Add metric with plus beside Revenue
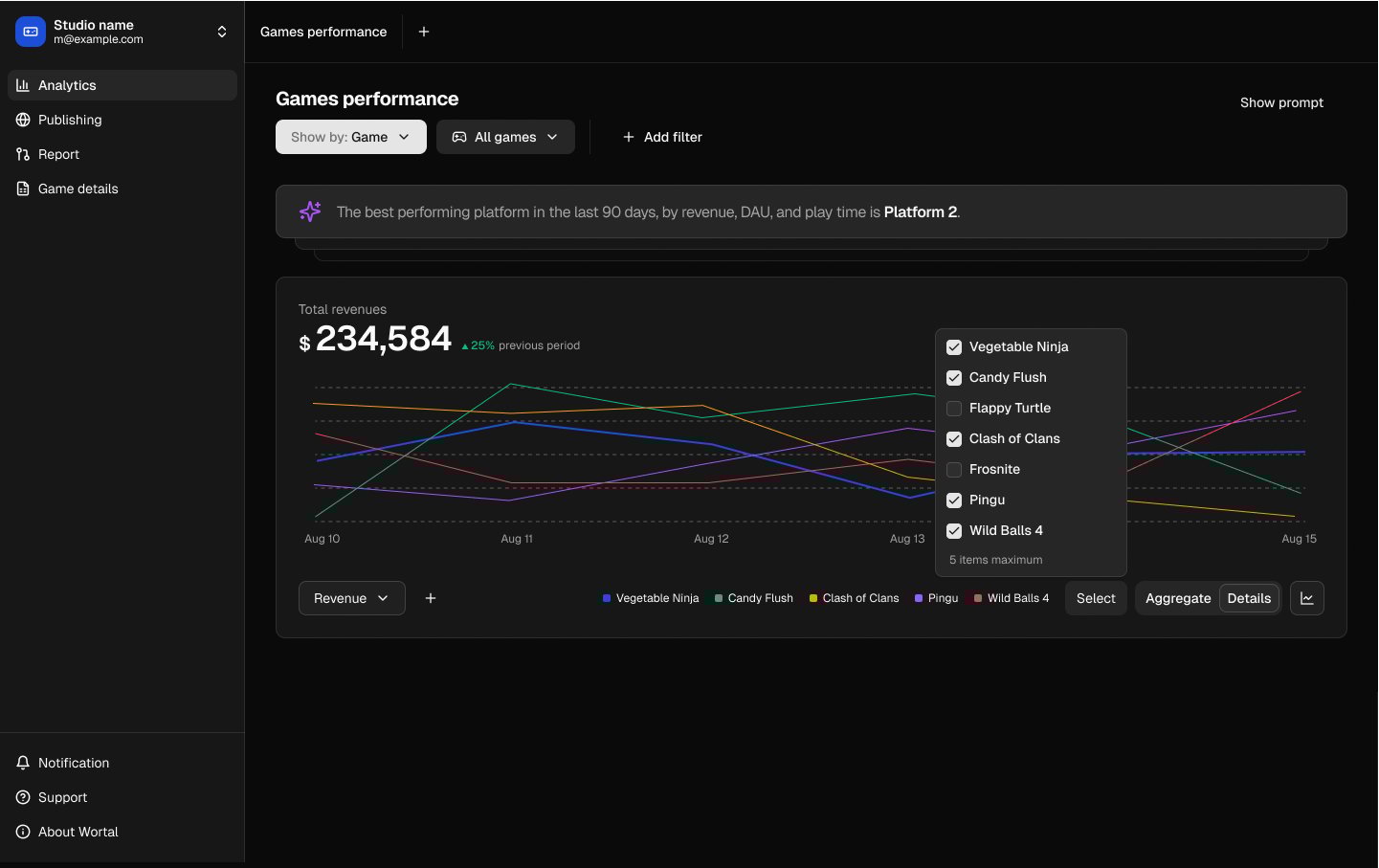Screen dimensions: 1379x868 pos(431,598)
